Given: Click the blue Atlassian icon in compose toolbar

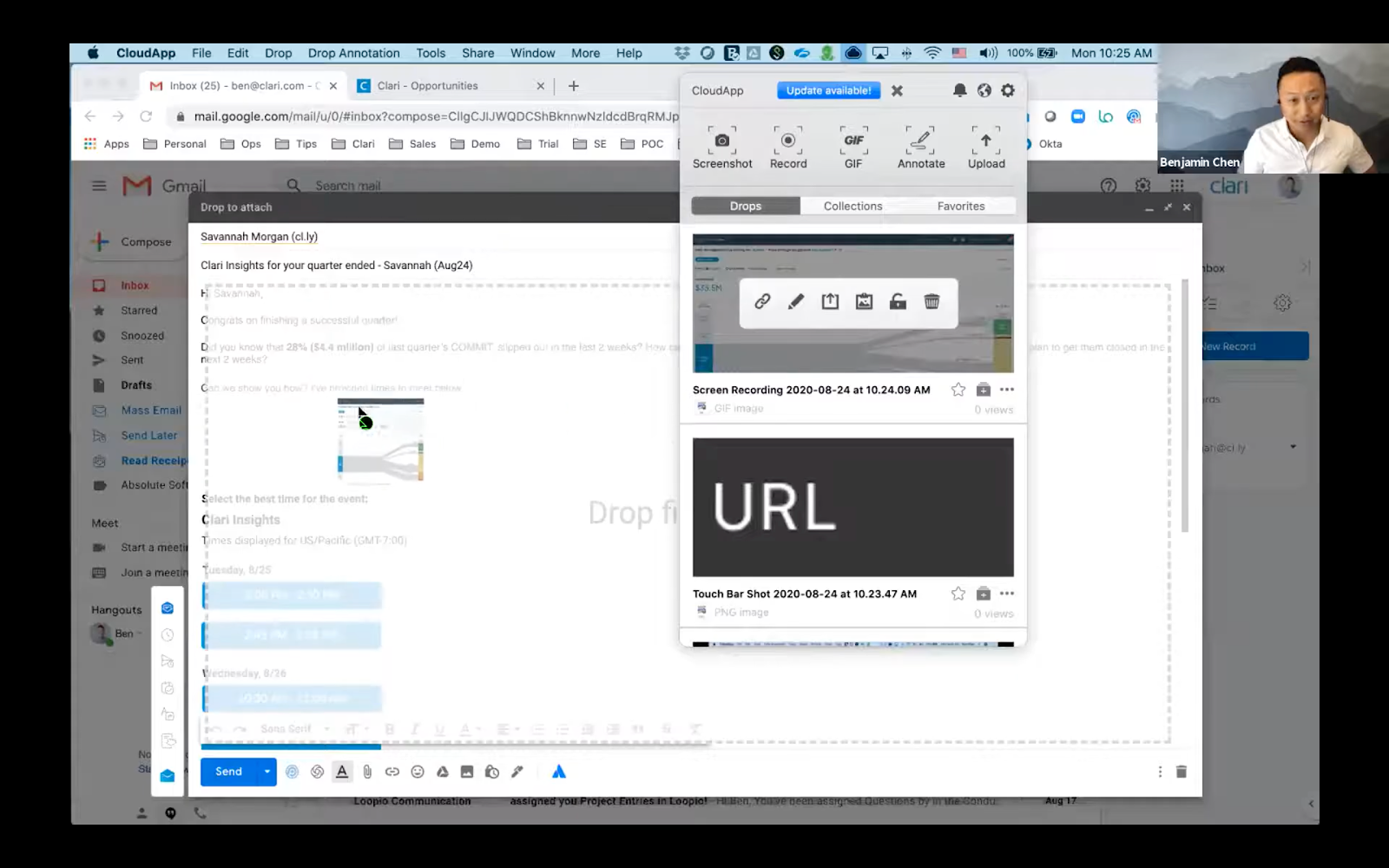Looking at the screenshot, I should click(x=559, y=772).
